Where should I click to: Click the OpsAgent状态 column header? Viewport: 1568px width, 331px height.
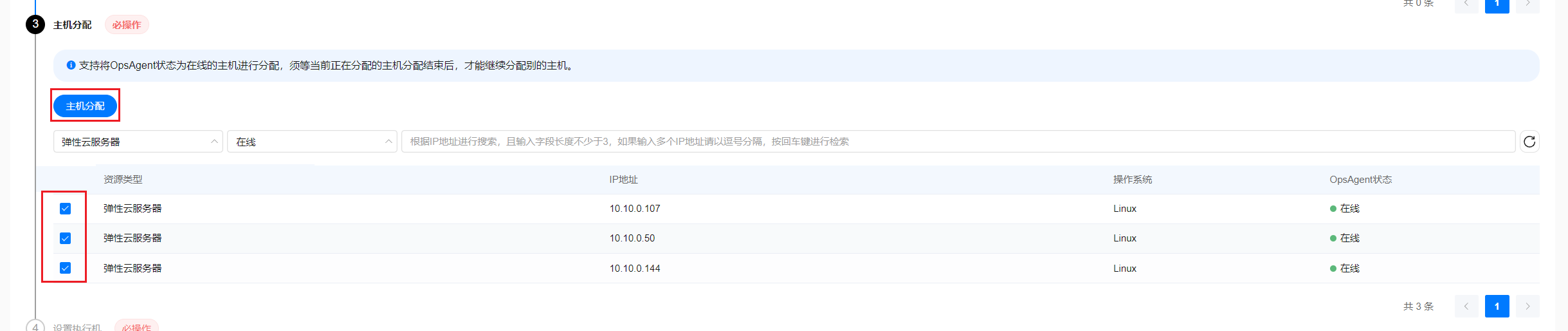point(1360,180)
